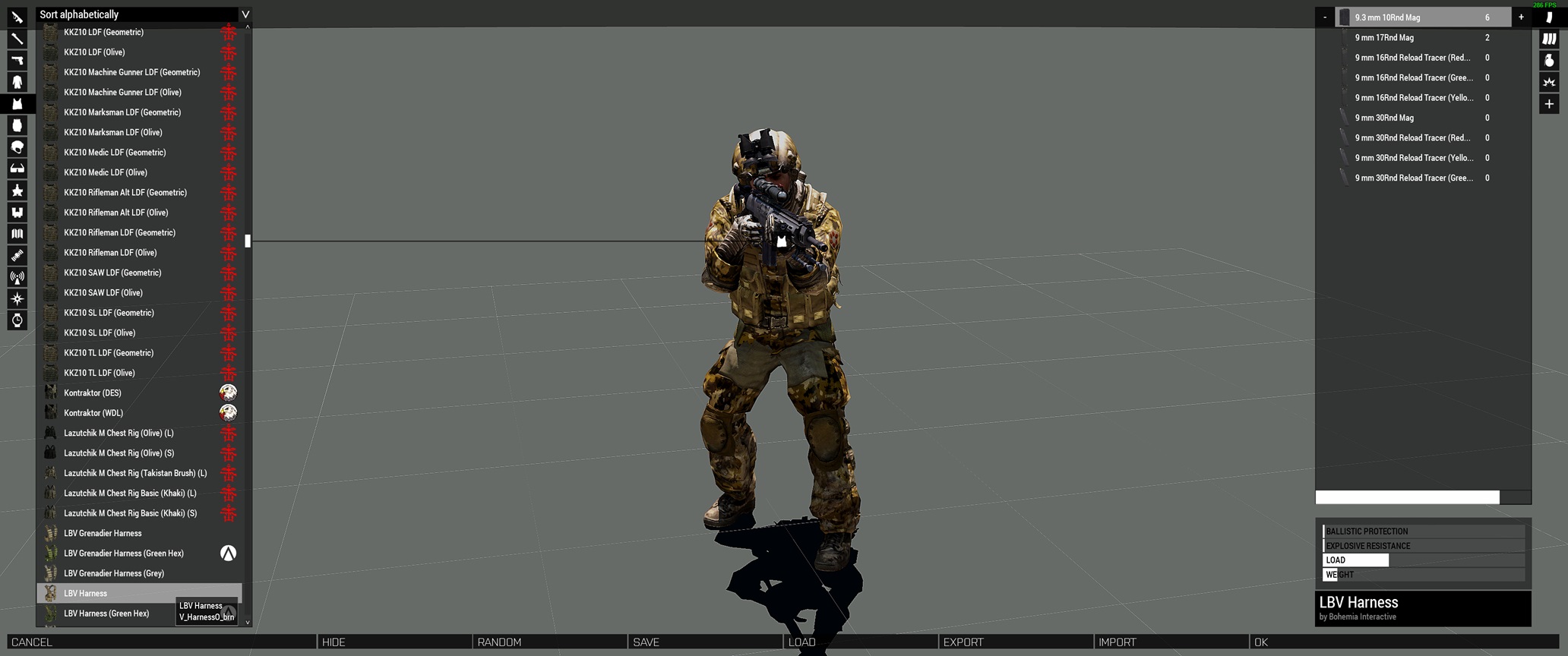Image resolution: width=1568 pixels, height=656 pixels.
Task: Select KKZ10 TL LDF (Geometric)
Action: point(139,352)
